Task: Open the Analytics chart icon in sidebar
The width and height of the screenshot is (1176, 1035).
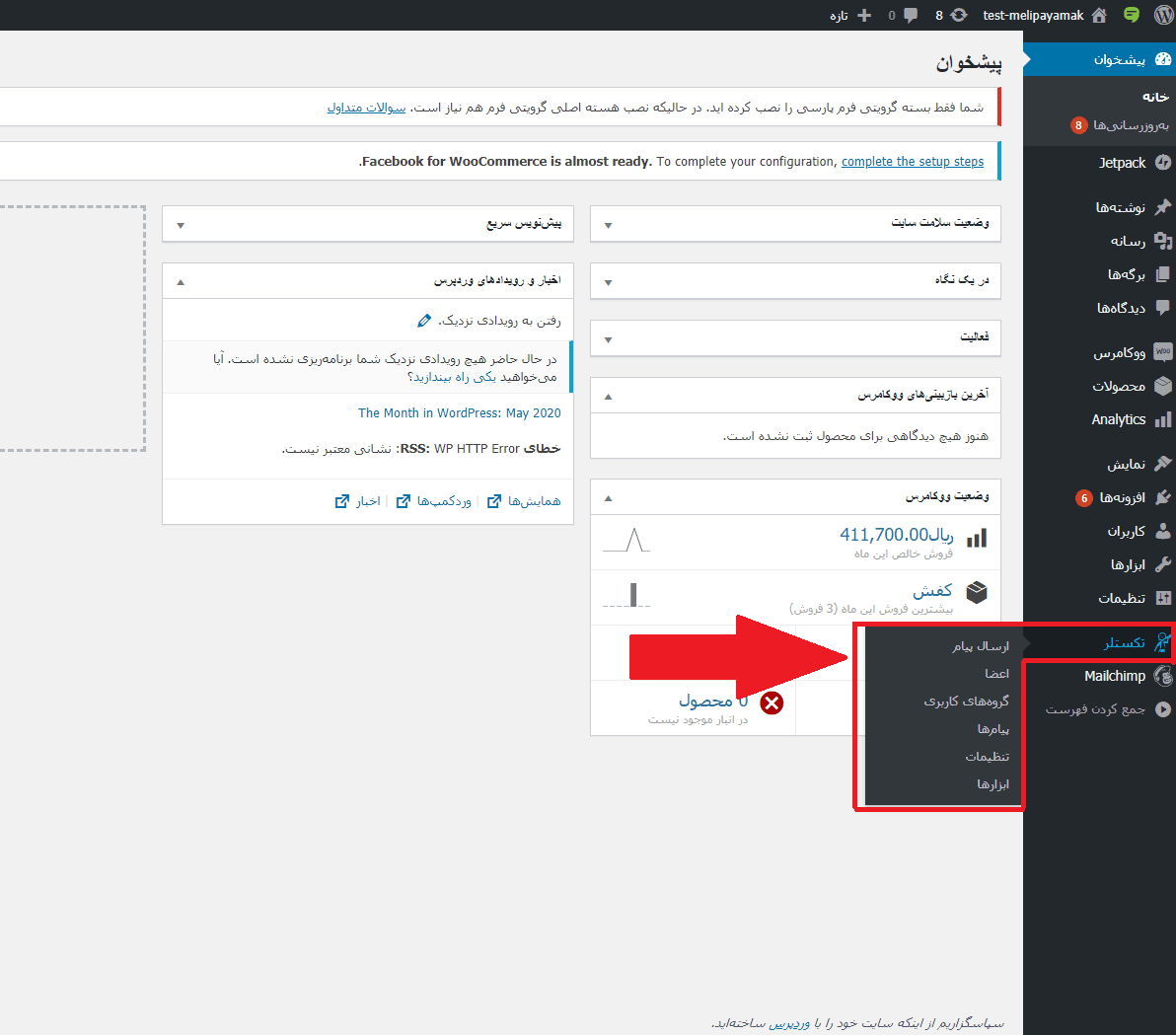Action: pyautogui.click(x=1163, y=419)
